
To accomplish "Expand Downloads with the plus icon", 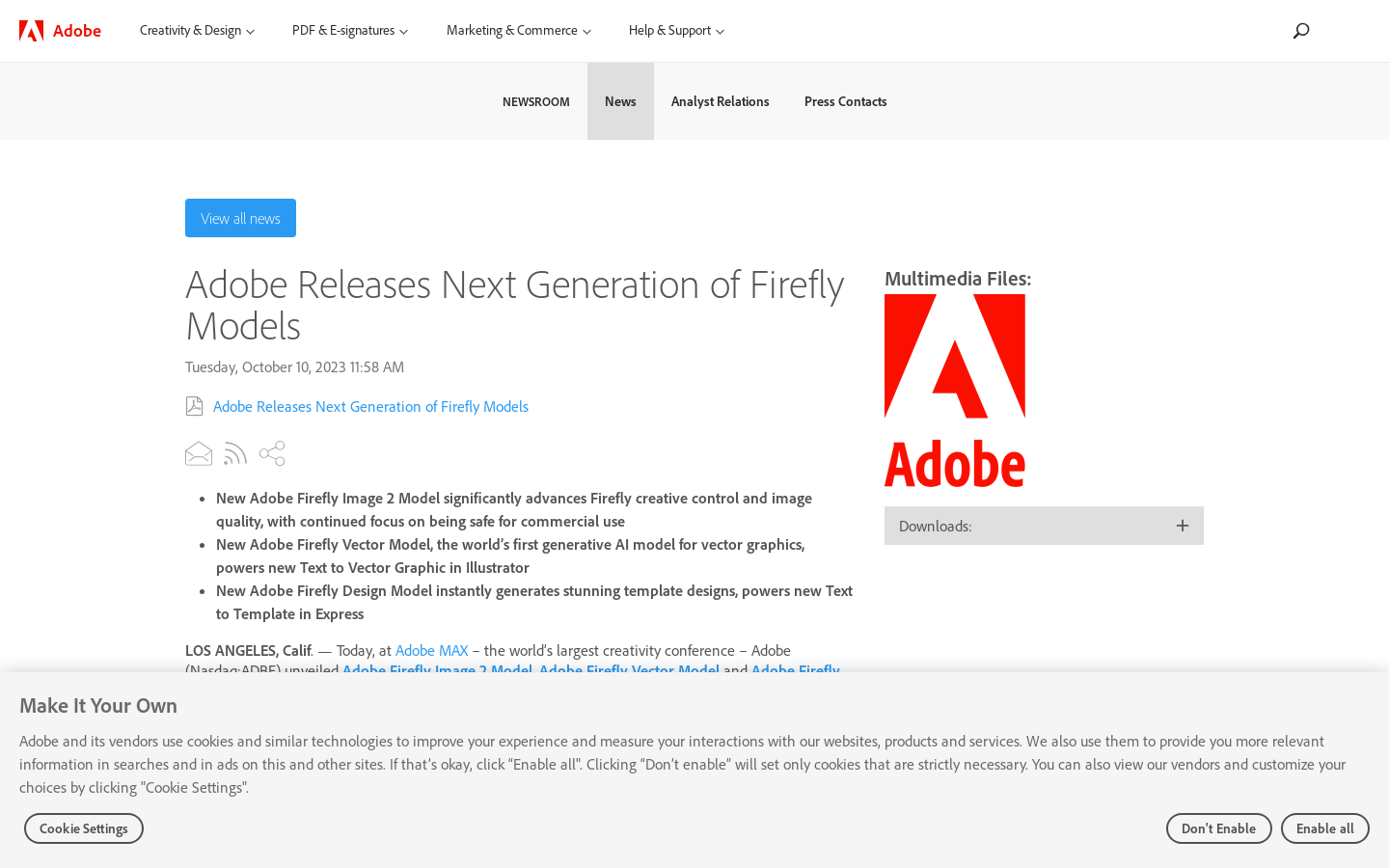I will click(x=1183, y=526).
